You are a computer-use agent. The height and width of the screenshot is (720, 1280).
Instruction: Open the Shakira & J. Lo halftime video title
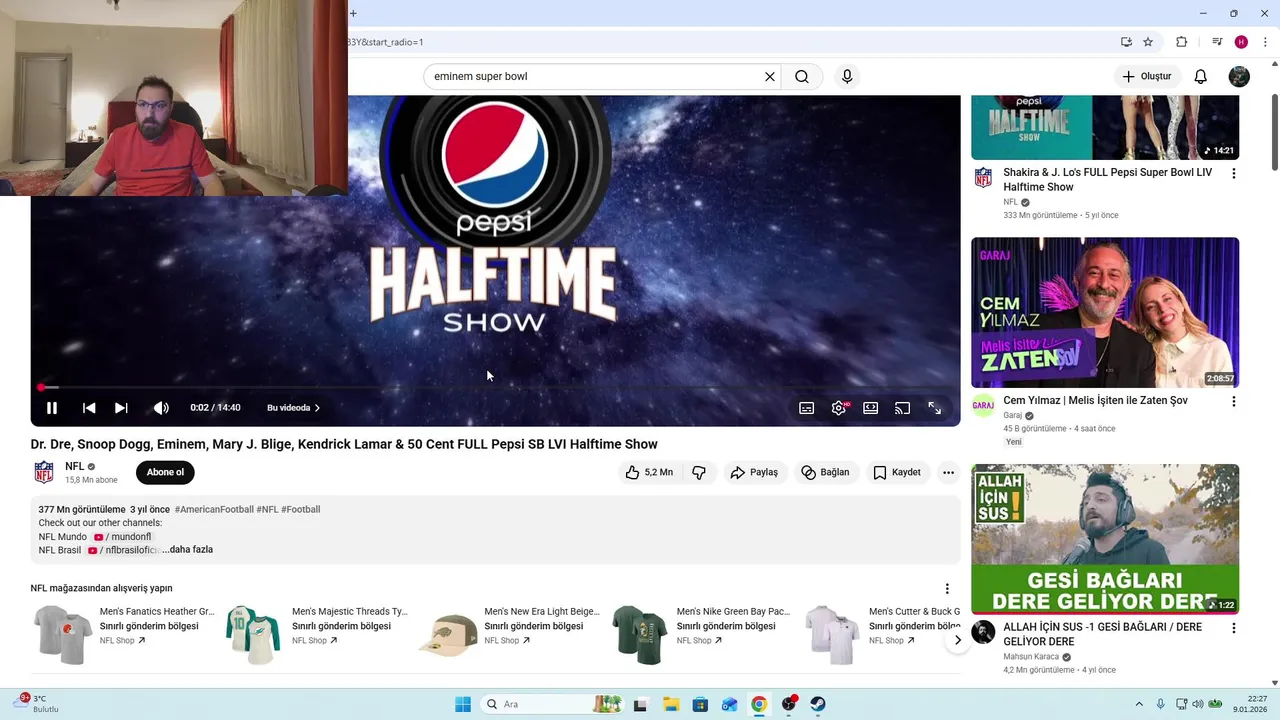point(1108,180)
